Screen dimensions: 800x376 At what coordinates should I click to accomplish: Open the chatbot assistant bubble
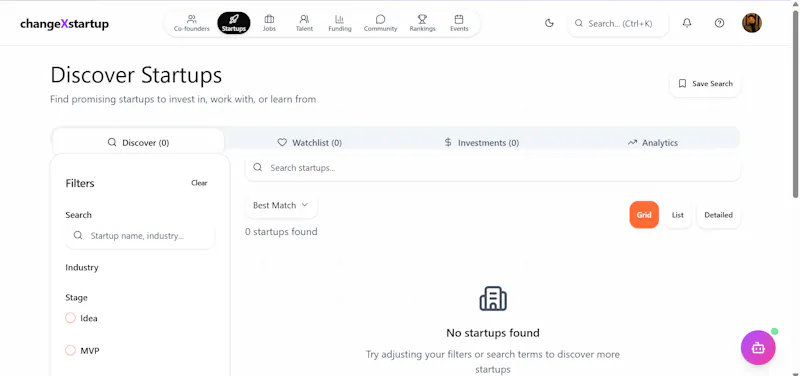[x=758, y=347]
